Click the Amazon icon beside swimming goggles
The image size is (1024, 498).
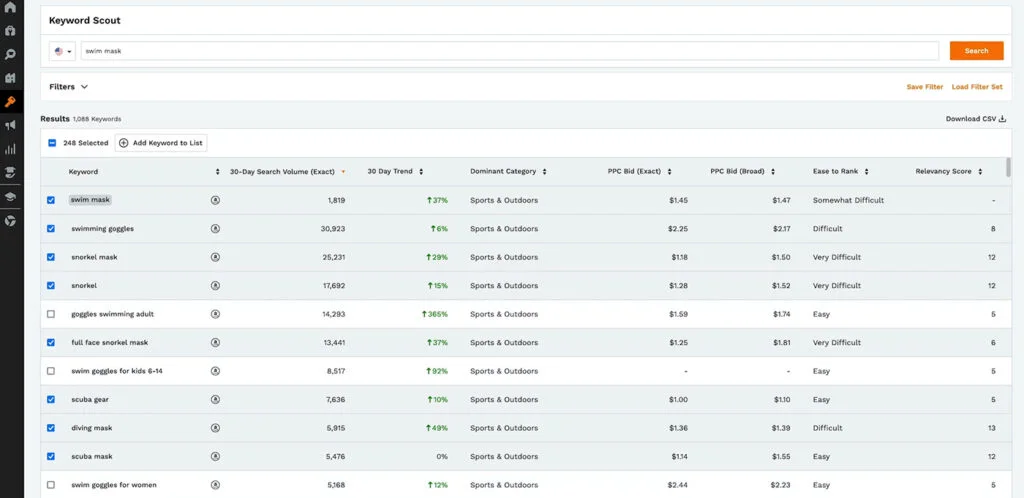pyautogui.click(x=216, y=228)
